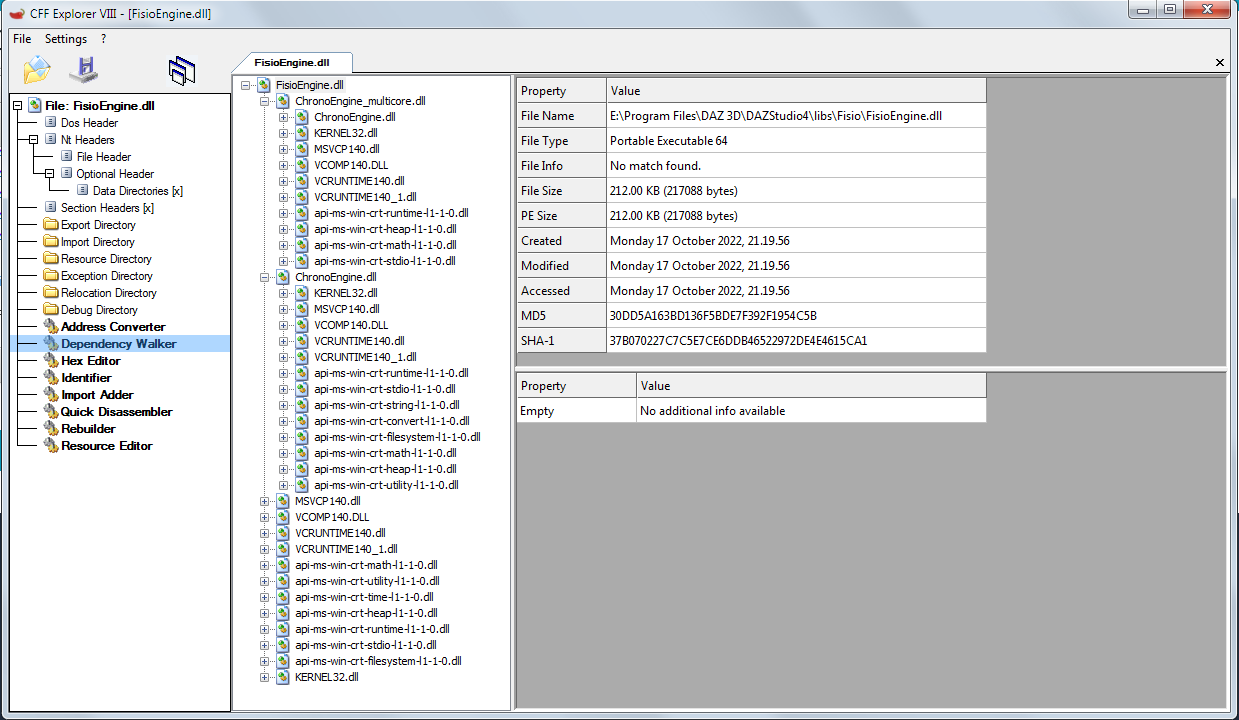Click the SHA-1 hash value cell
The width and height of the screenshot is (1239, 720).
(796, 341)
